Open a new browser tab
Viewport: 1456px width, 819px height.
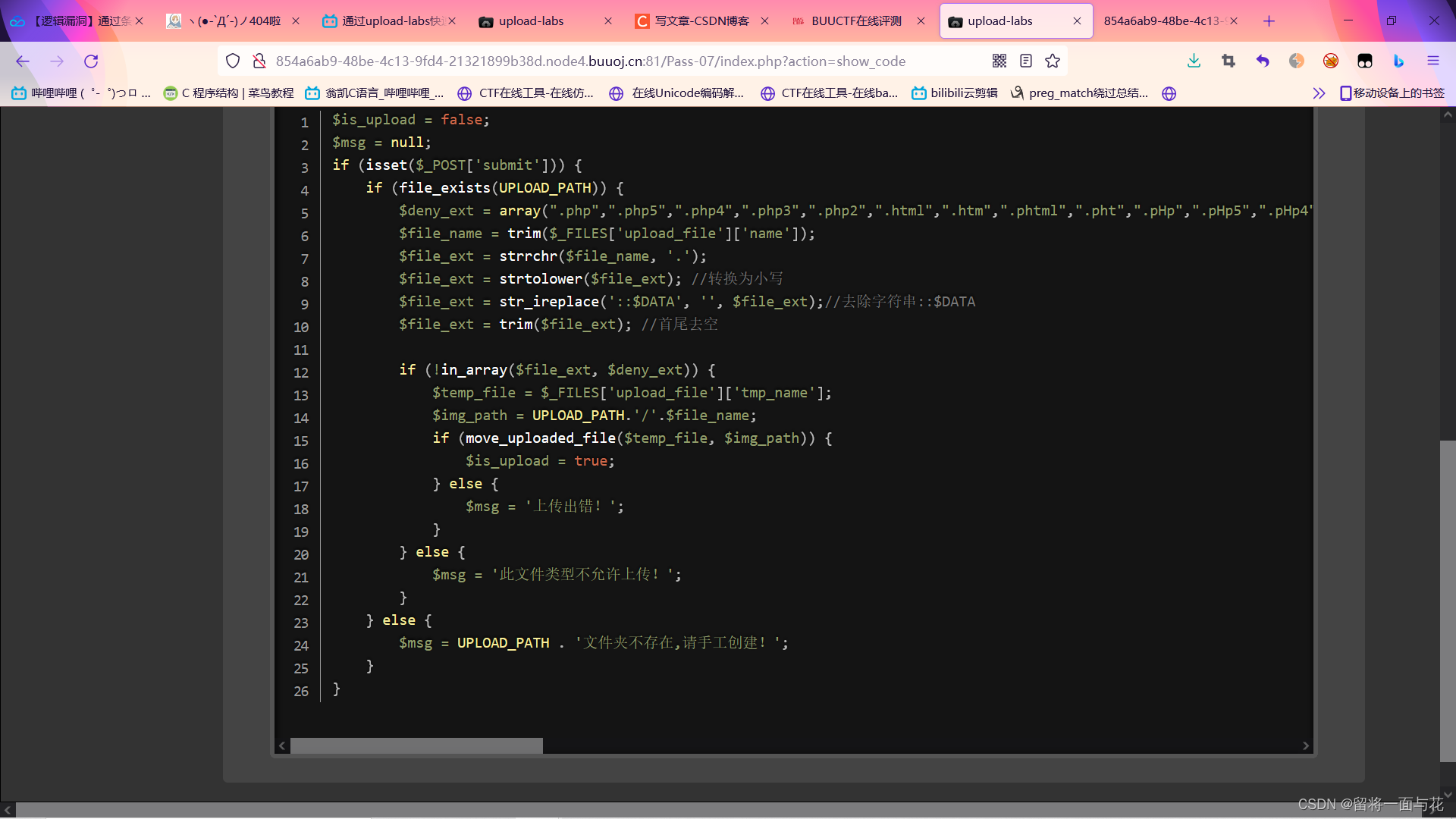[1269, 21]
